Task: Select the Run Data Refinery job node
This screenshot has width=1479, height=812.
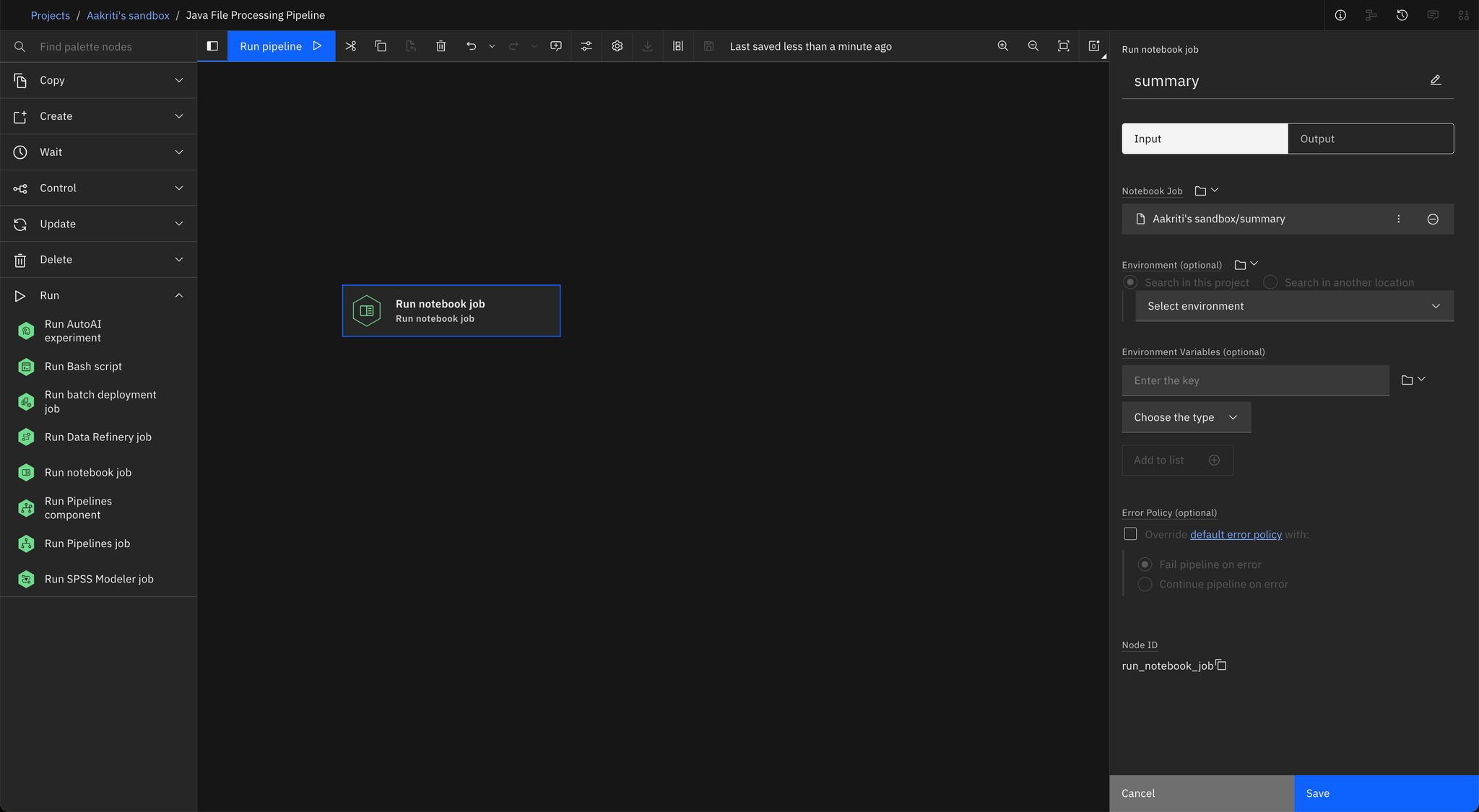Action: click(x=97, y=437)
